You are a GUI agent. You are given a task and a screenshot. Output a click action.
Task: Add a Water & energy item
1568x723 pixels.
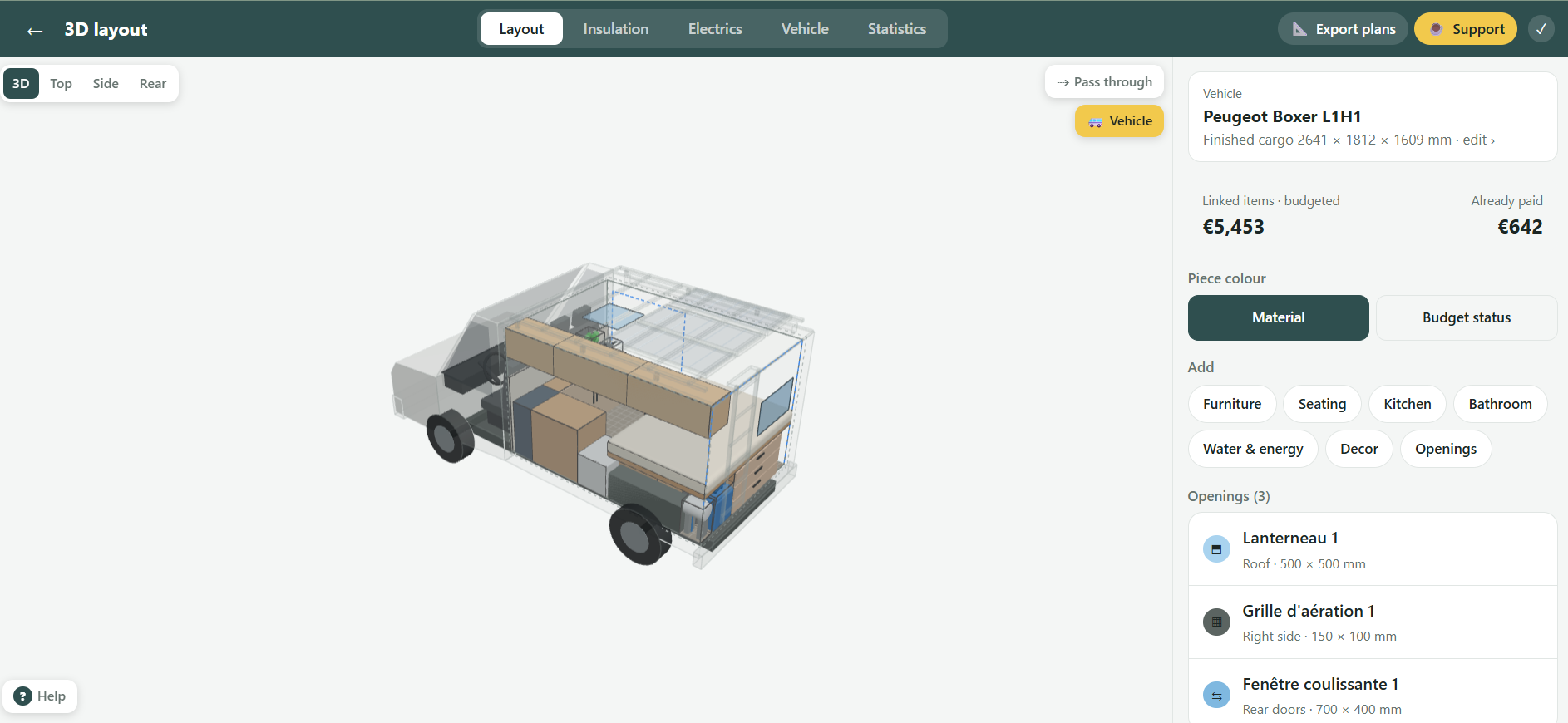(x=1253, y=449)
